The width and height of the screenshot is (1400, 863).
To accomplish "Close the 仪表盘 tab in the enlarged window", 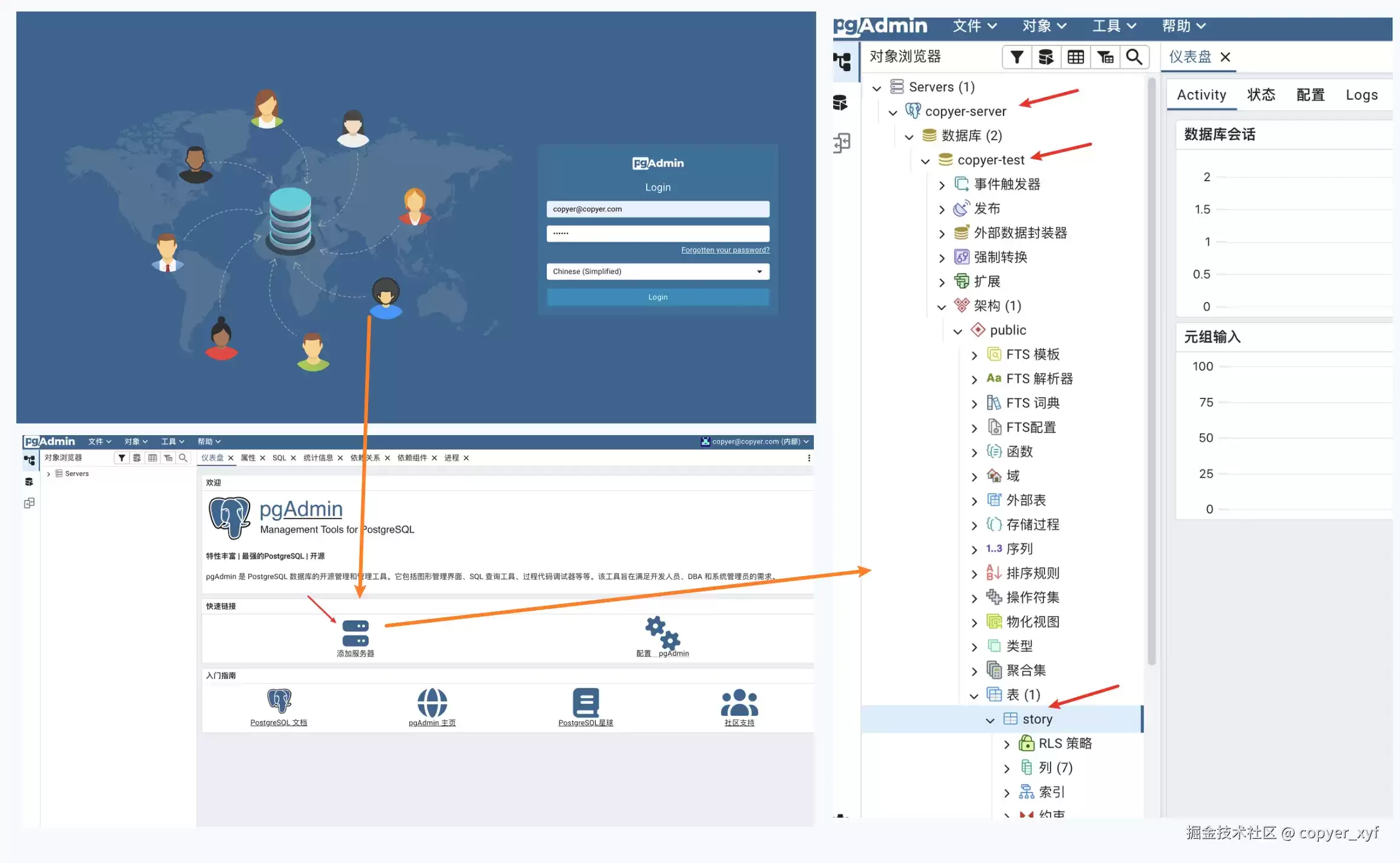I will [1226, 57].
